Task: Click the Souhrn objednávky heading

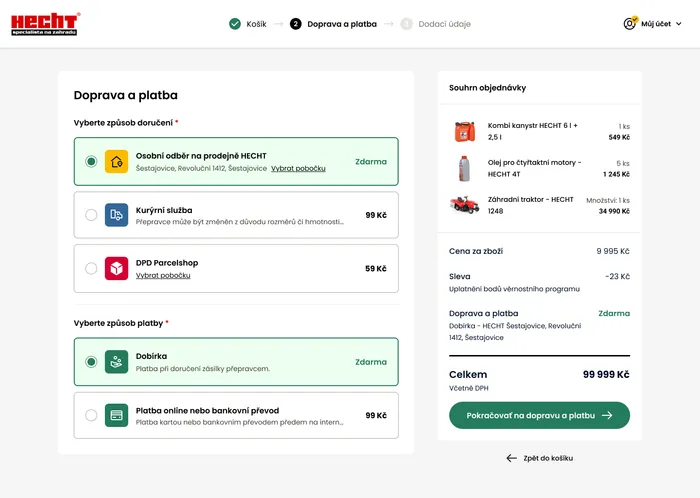Action: (488, 88)
